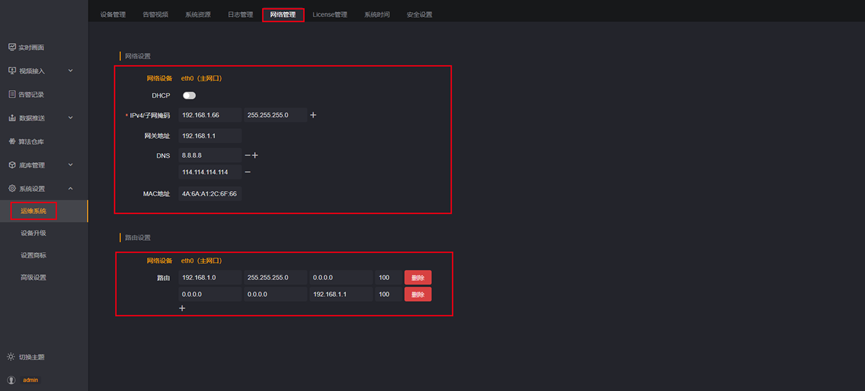This screenshot has width=865, height=391.
Task: Expand the 底库管理 submenu chevron
Action: pyautogui.click(x=70, y=164)
